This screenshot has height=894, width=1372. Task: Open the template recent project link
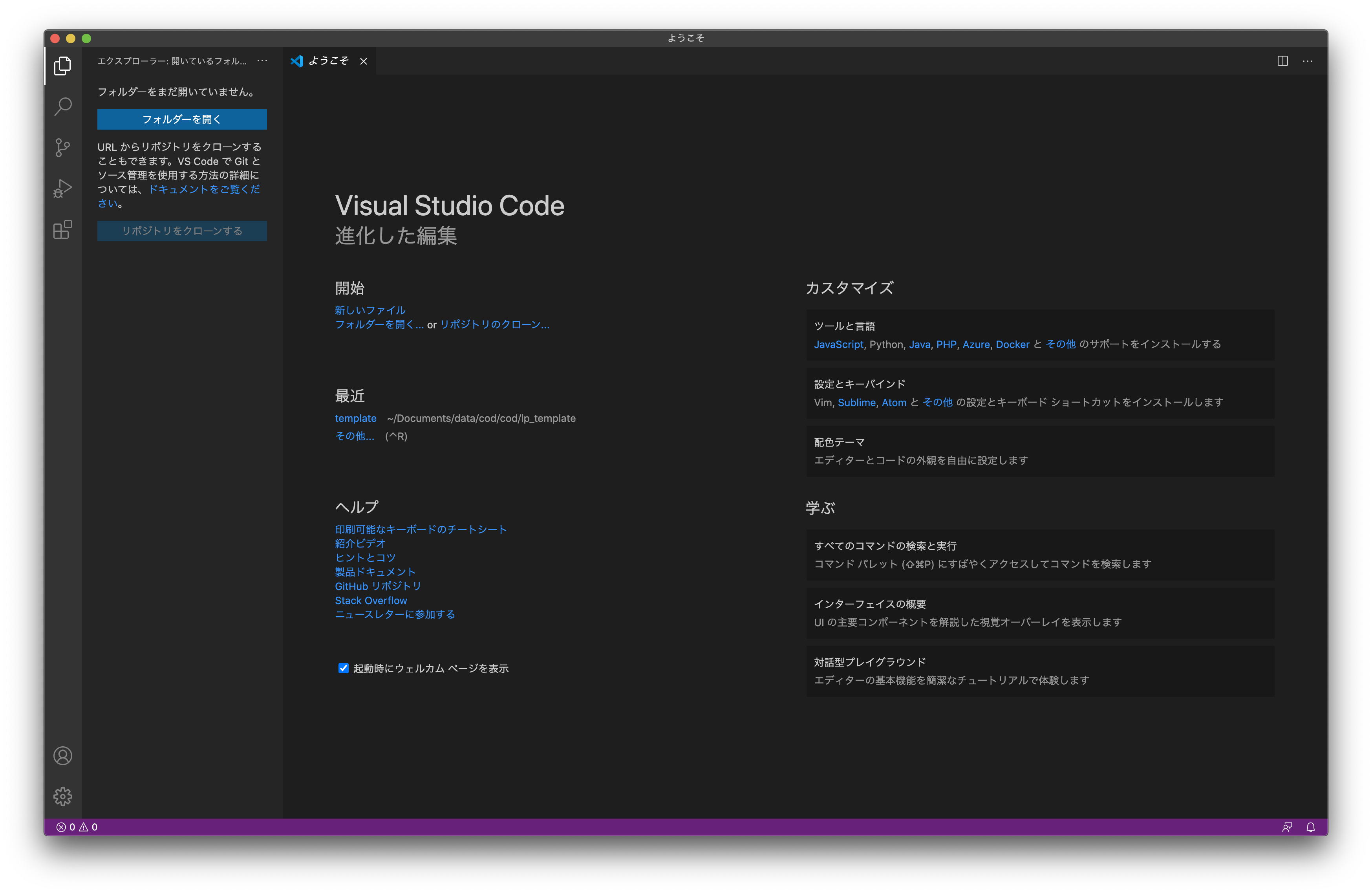354,418
